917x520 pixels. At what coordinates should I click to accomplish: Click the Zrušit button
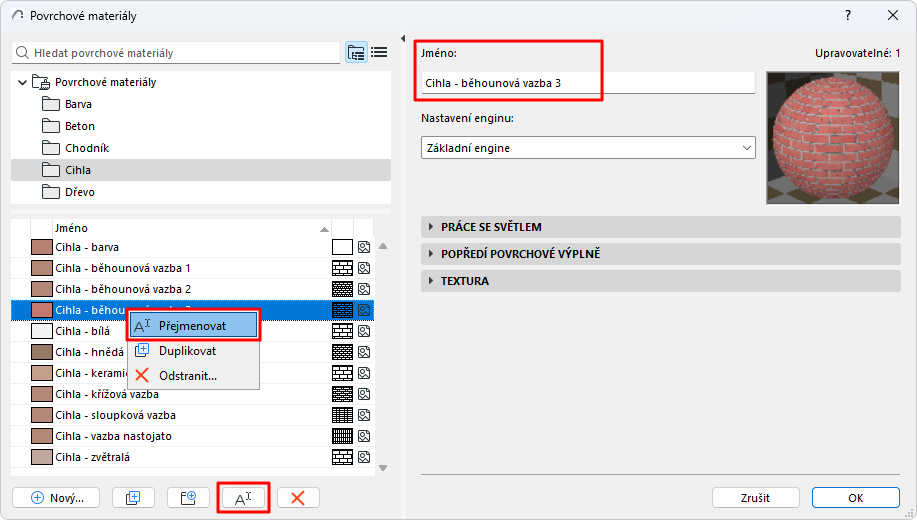pos(756,498)
